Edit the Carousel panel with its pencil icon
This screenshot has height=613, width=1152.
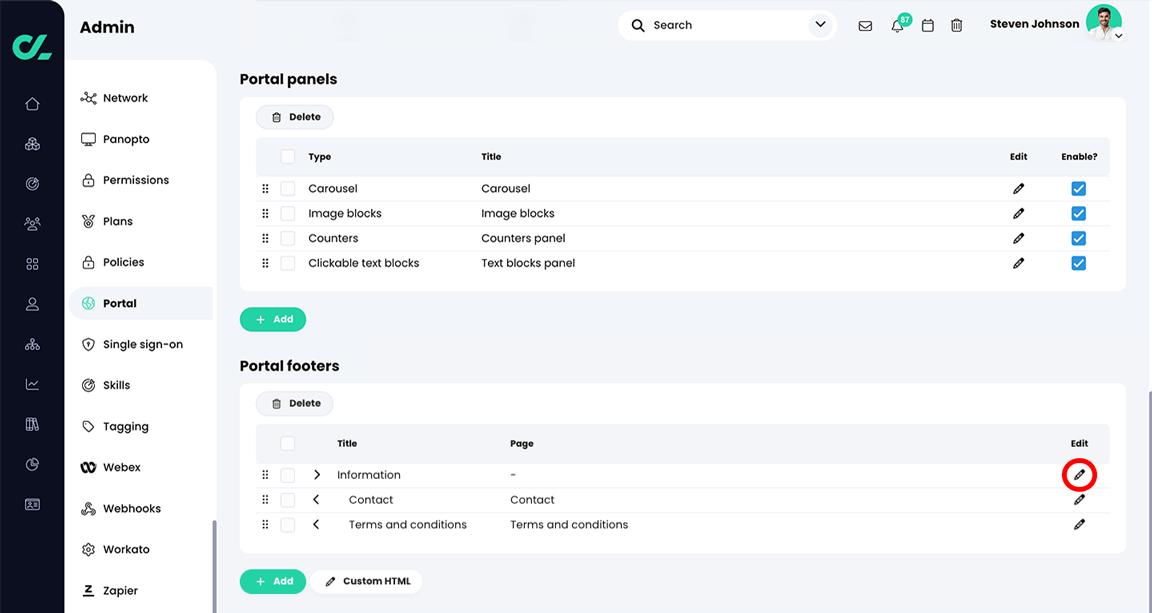tap(1018, 188)
